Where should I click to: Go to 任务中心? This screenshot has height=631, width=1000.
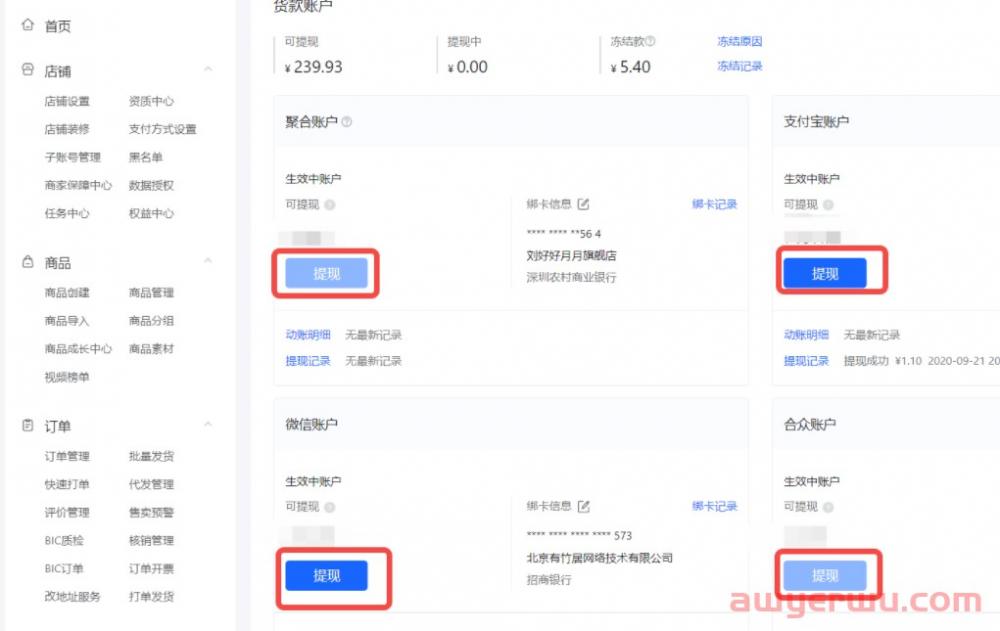pyautogui.click(x=67, y=214)
